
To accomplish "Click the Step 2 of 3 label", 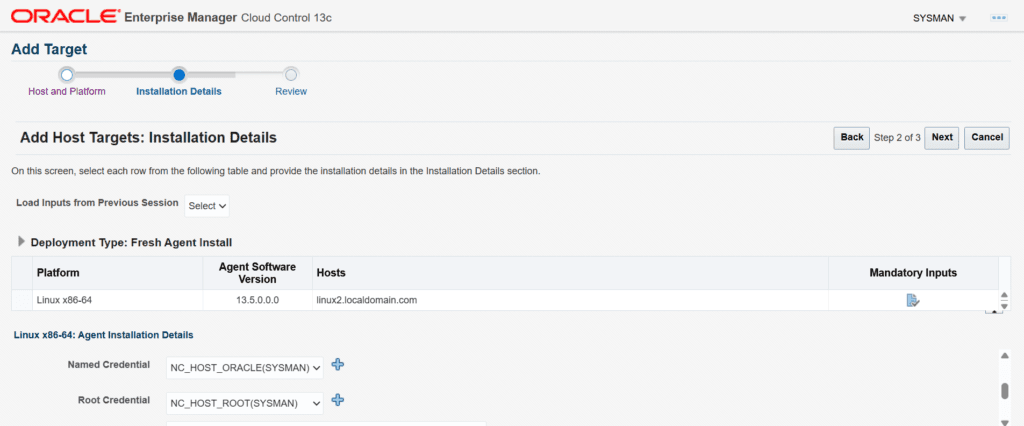I will point(897,138).
